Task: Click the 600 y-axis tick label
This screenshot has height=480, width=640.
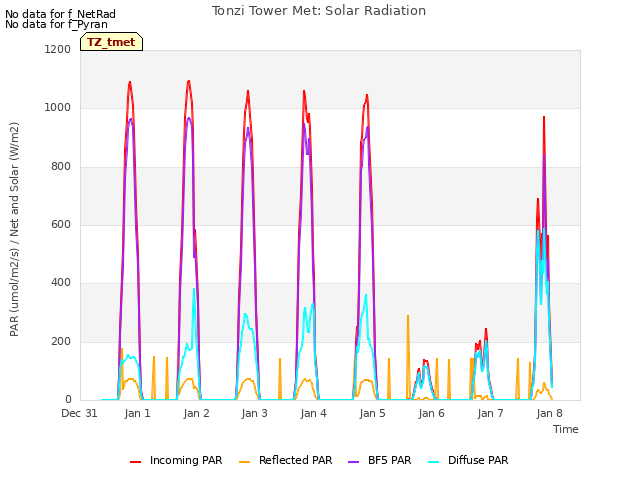Action: coord(61,224)
